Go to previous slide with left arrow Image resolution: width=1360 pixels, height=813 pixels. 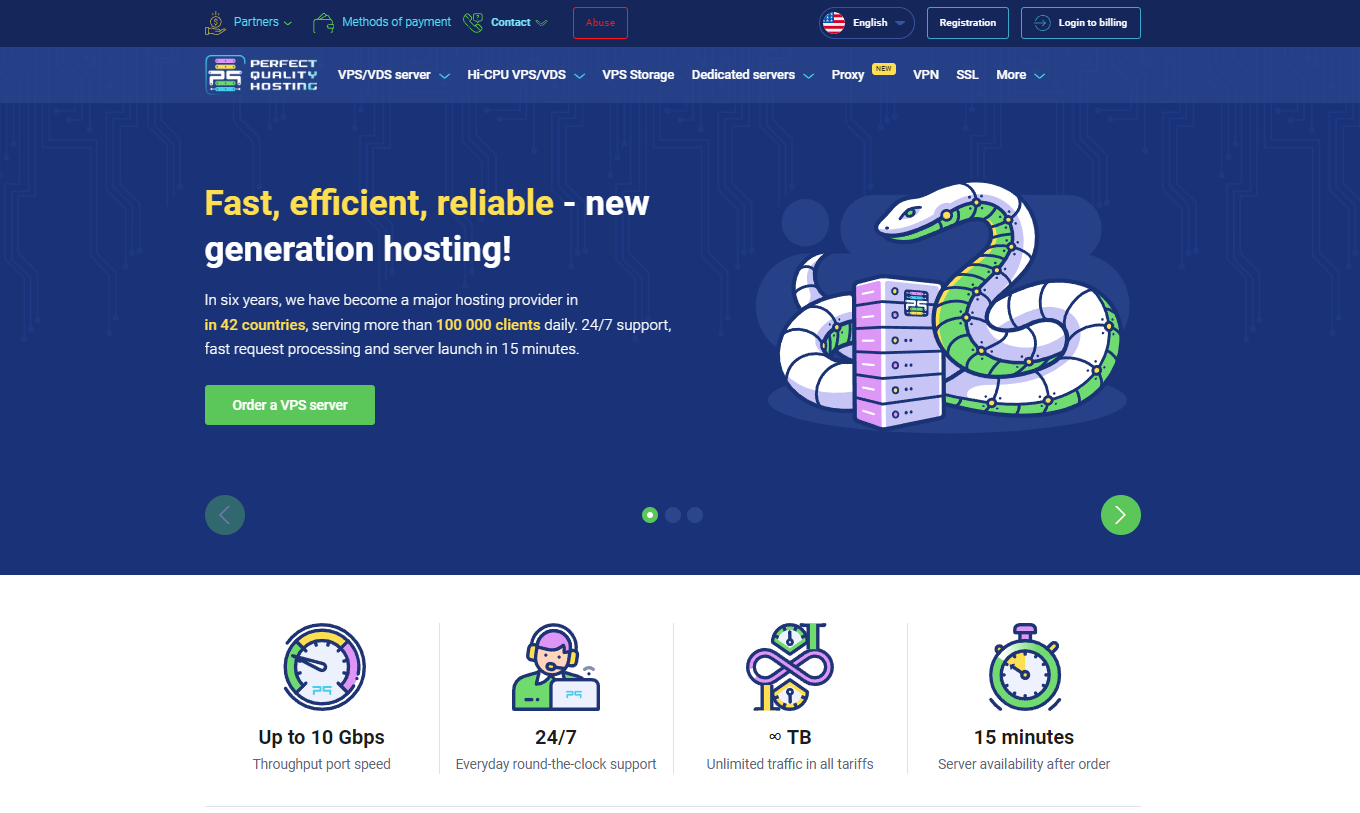click(x=225, y=515)
